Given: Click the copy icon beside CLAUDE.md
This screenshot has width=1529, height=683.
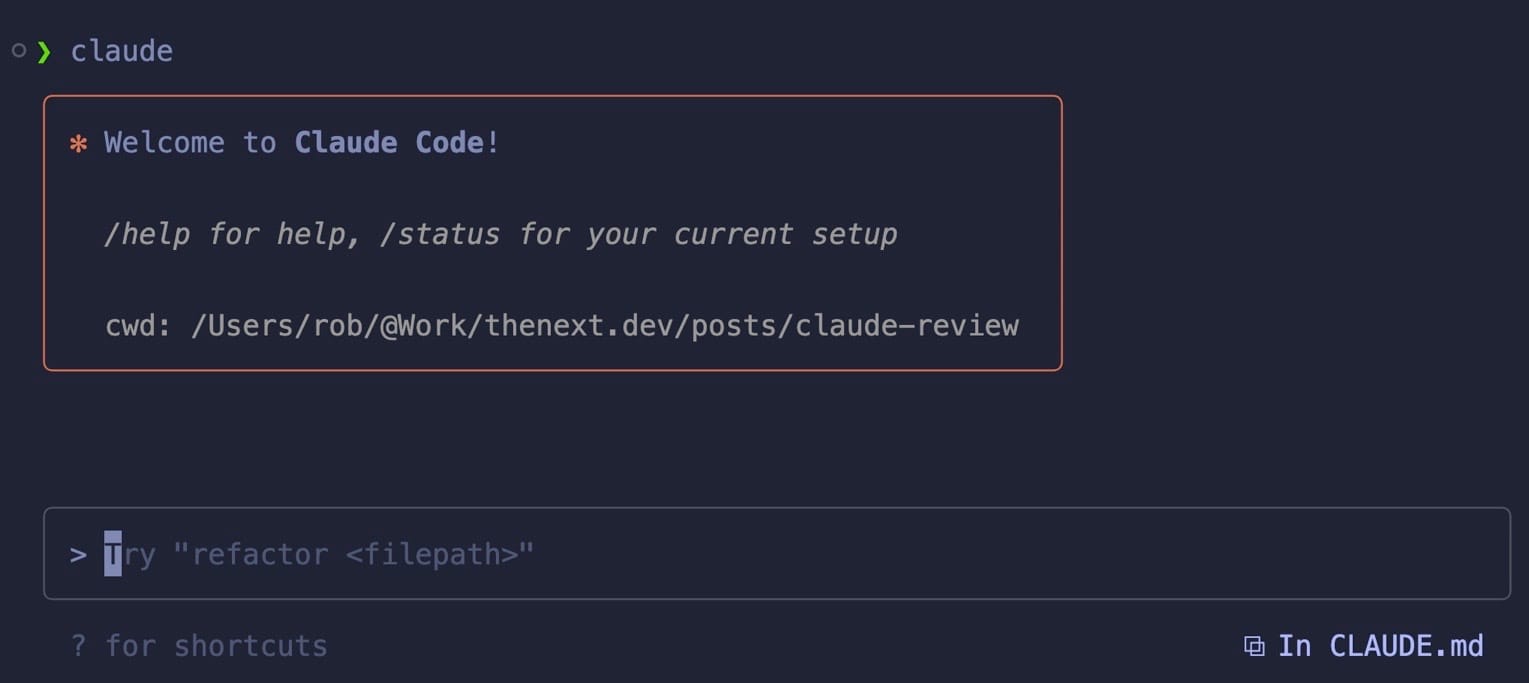Looking at the screenshot, I should coord(1253,646).
